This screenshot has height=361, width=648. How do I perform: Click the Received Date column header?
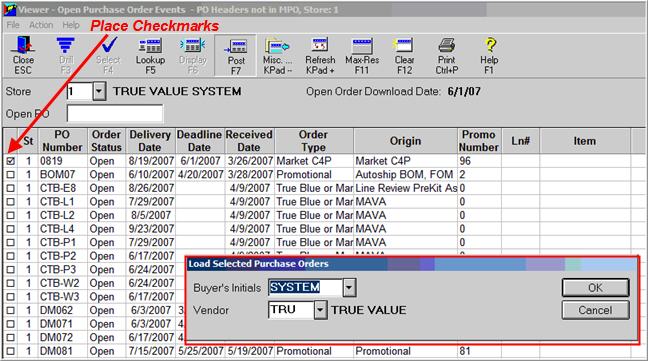coord(250,141)
